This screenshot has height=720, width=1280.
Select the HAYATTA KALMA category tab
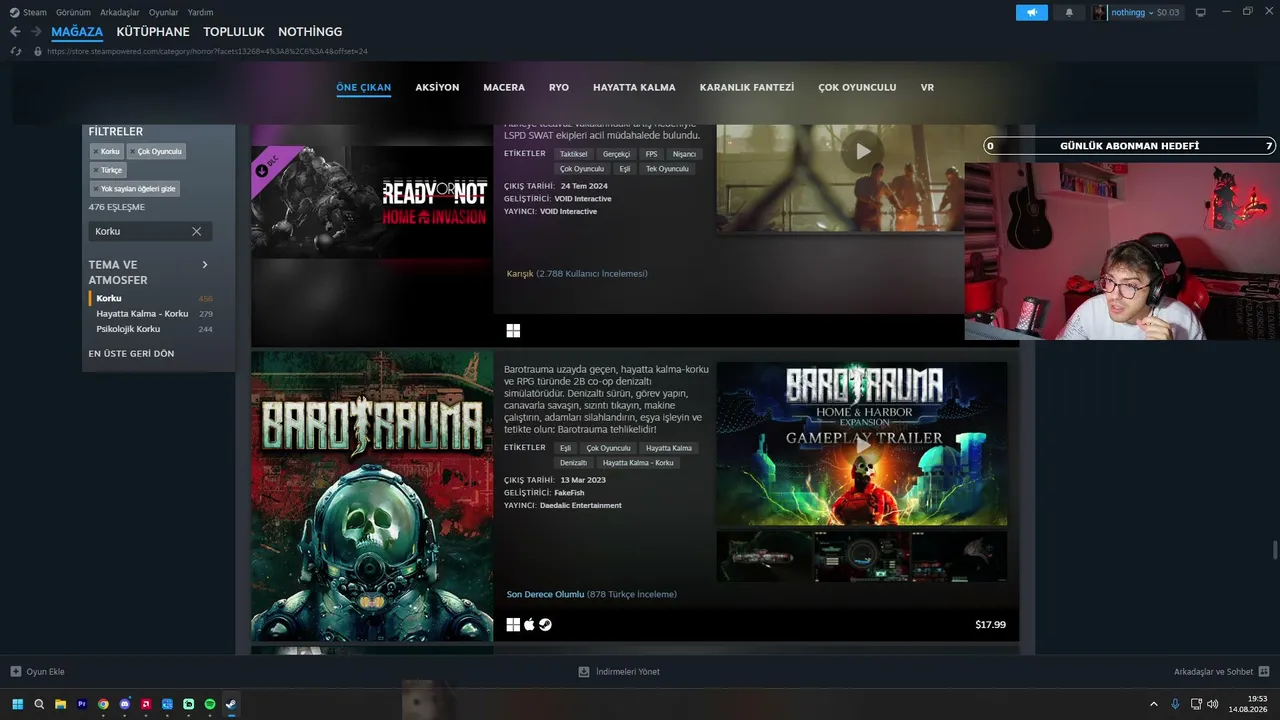click(634, 87)
